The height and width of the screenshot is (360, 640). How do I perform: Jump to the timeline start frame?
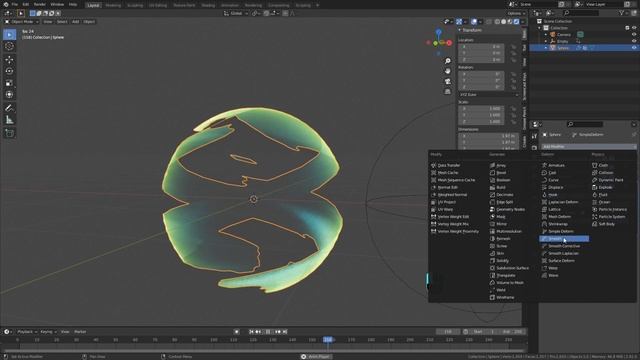pos(251,332)
